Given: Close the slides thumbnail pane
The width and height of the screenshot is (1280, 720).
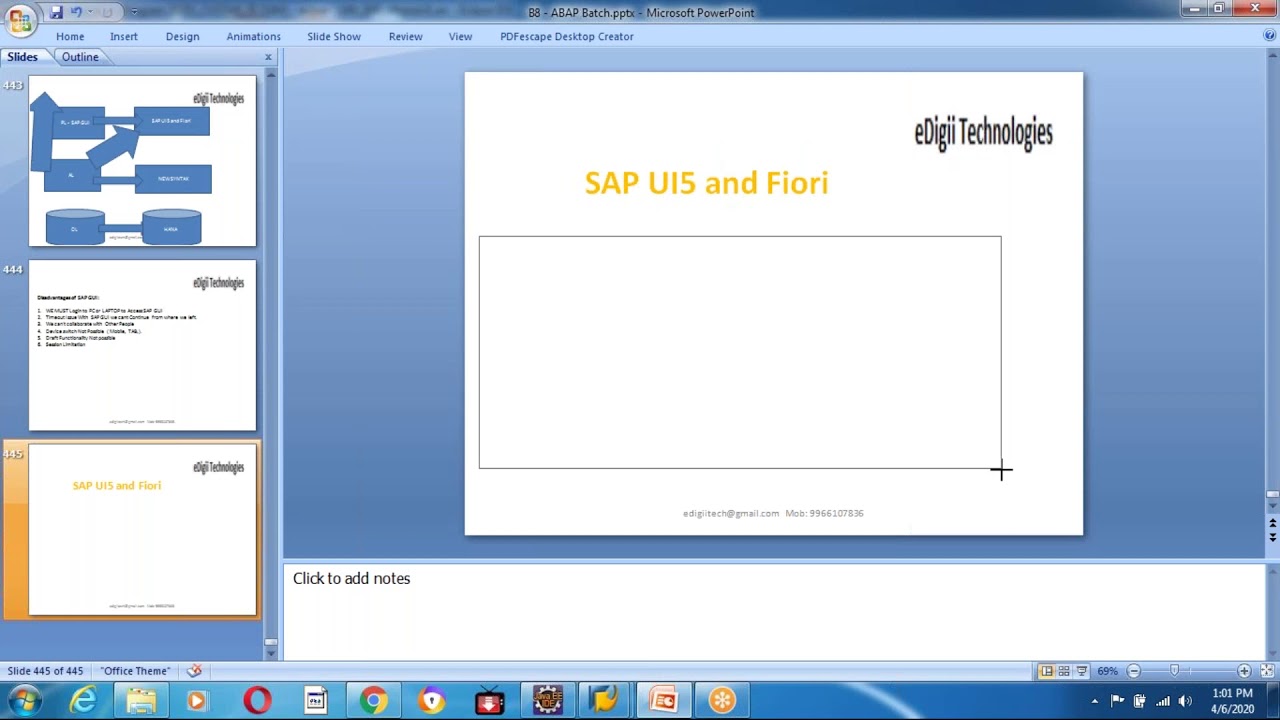Looking at the screenshot, I should coord(268,57).
